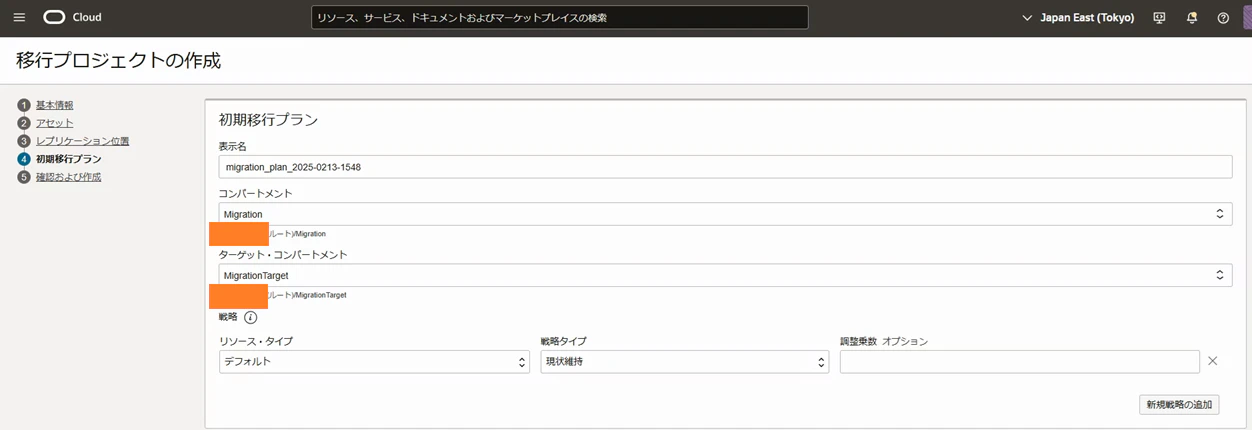Click the step 2 number circle
This screenshot has width=1252, height=430.
tap(23, 123)
